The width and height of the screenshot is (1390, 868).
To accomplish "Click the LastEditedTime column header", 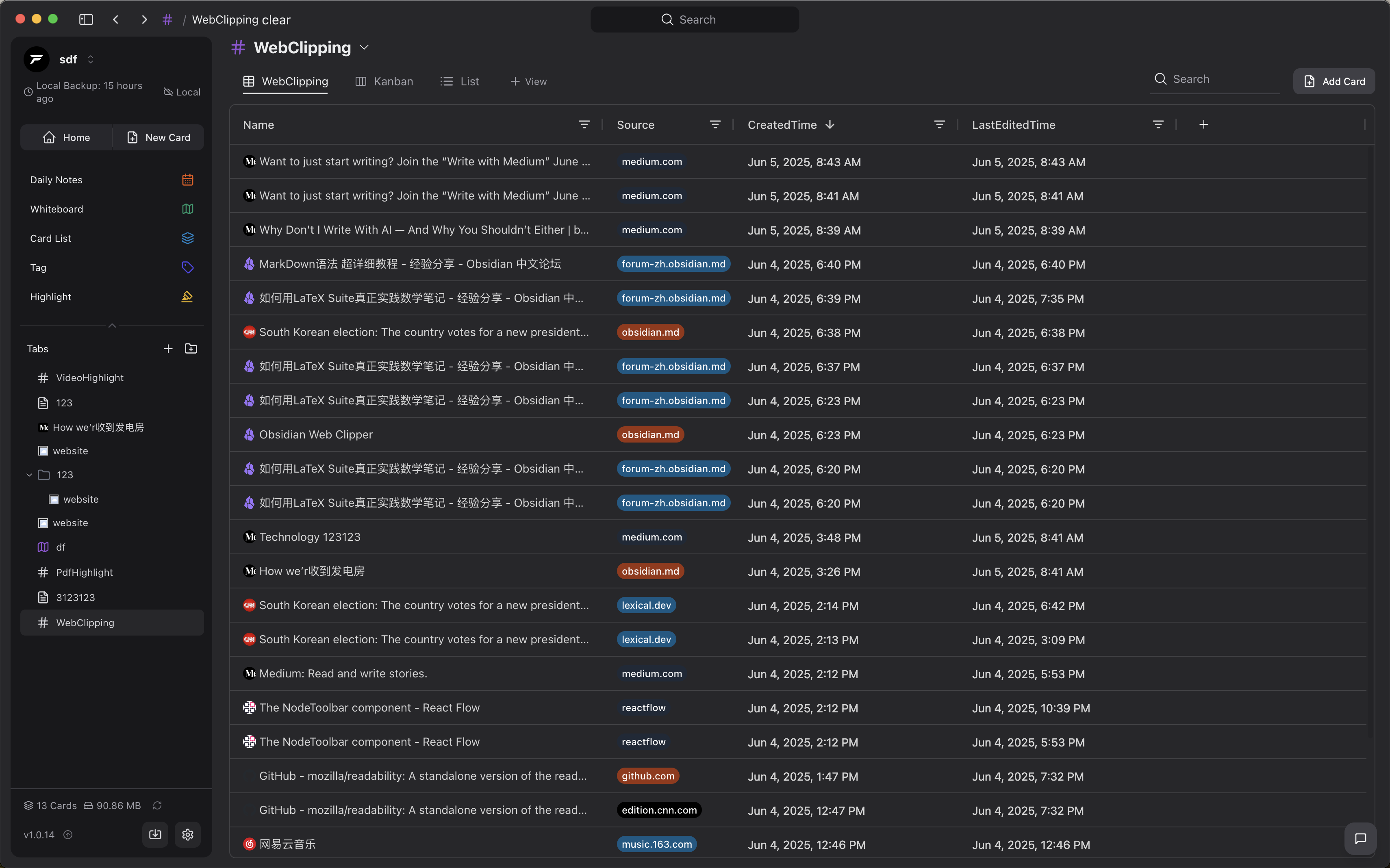I will tap(1013, 125).
